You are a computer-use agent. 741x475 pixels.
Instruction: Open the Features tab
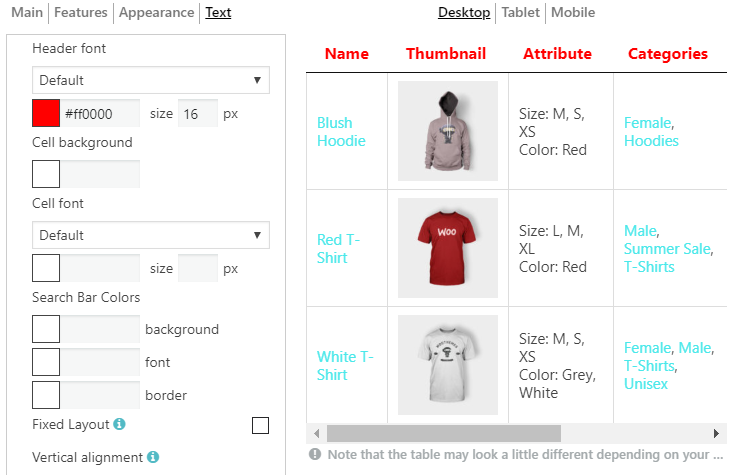click(81, 13)
